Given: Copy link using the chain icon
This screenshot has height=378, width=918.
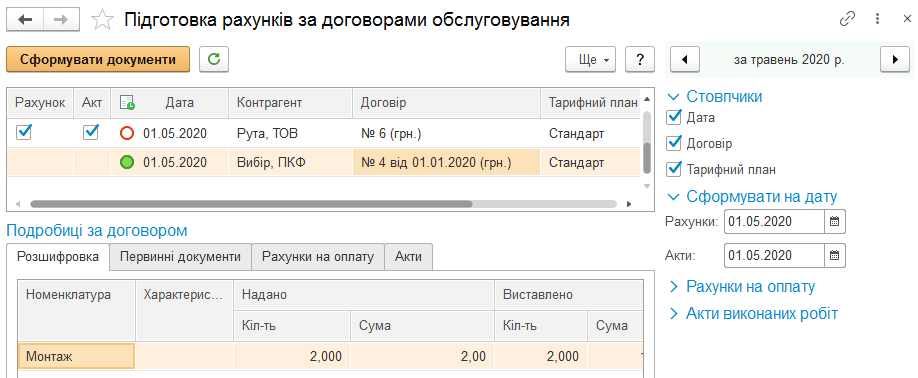Looking at the screenshot, I should pyautogui.click(x=847, y=19).
